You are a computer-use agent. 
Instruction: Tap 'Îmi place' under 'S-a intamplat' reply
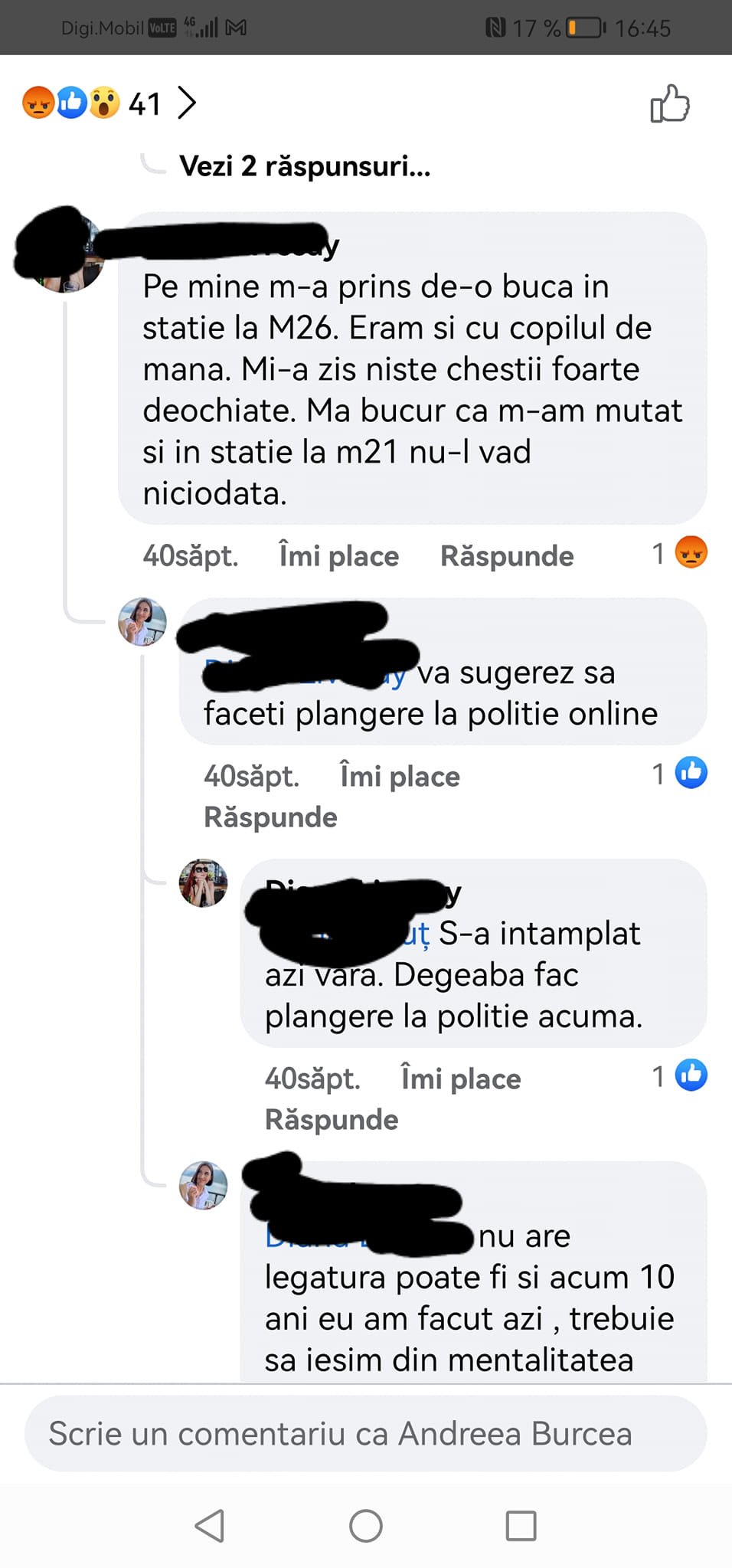[461, 1079]
